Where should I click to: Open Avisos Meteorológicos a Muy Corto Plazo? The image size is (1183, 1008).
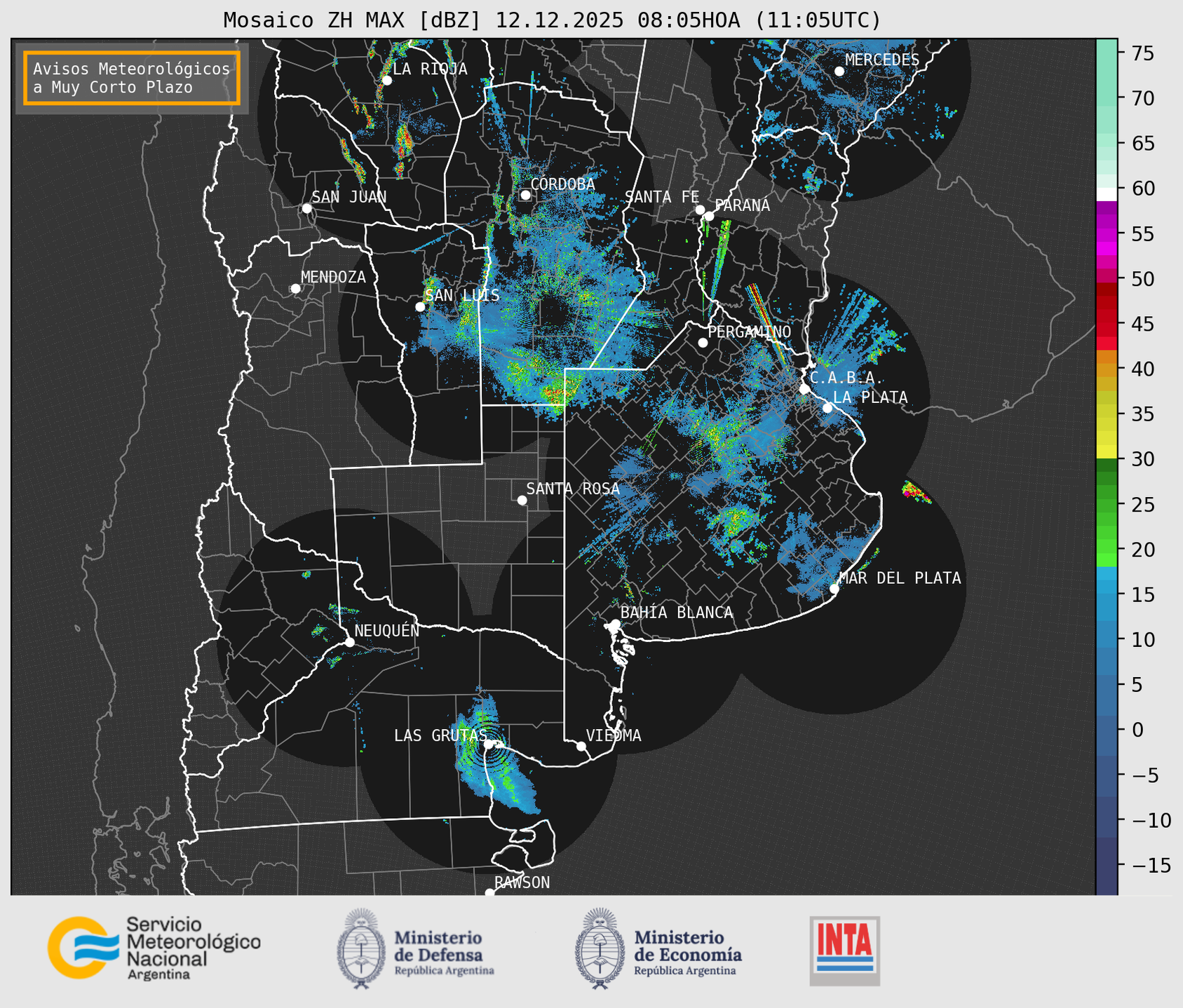point(132,78)
